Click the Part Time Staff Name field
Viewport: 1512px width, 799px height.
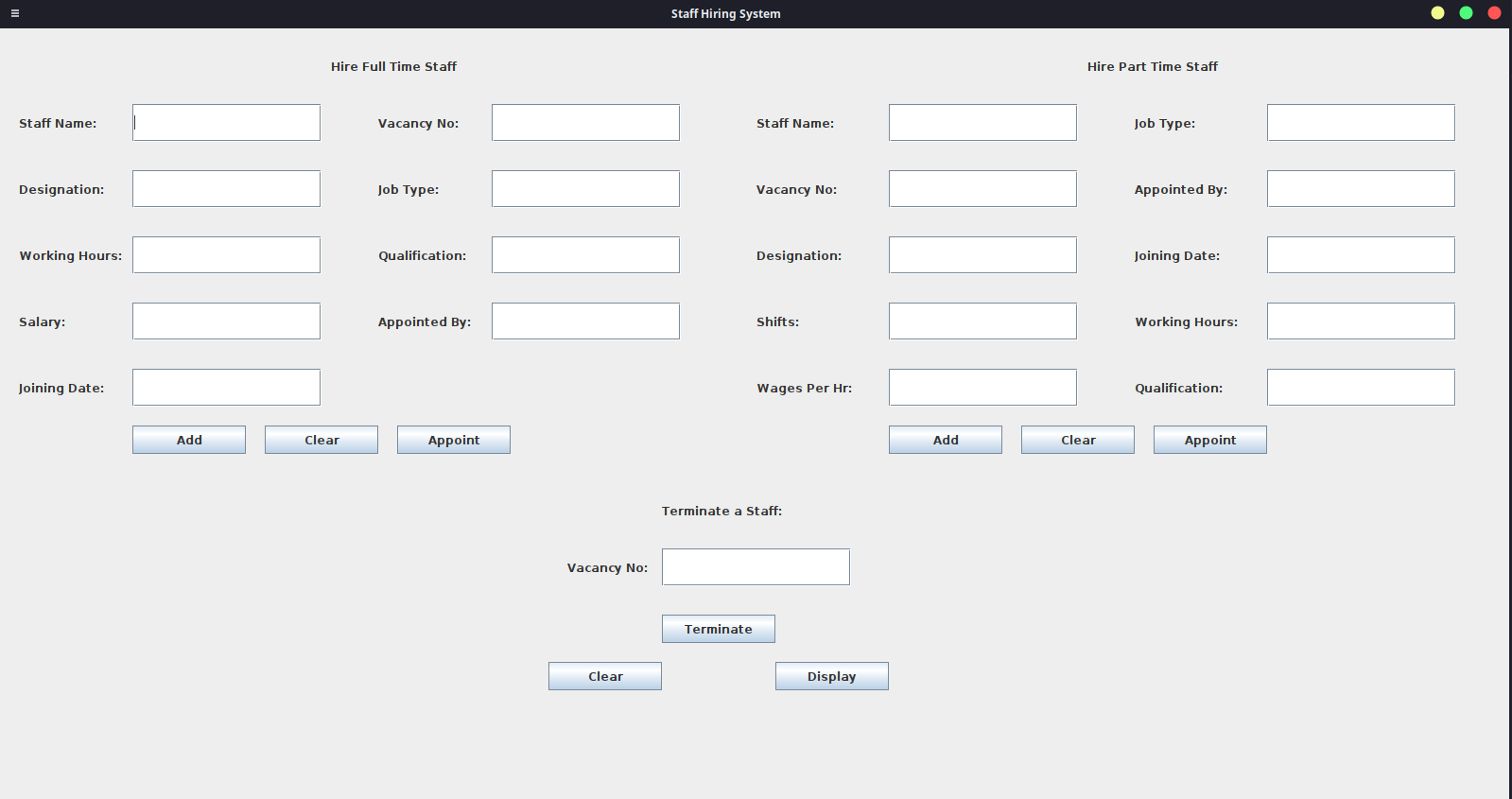[x=982, y=123]
